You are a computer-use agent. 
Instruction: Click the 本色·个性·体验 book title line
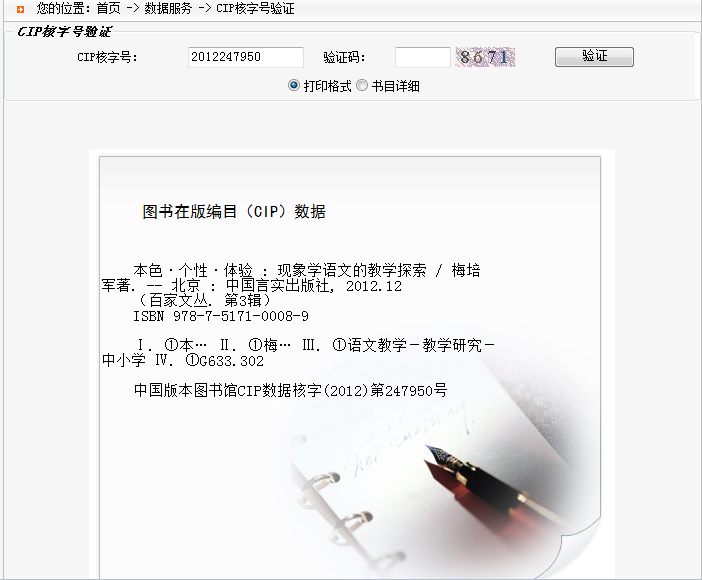pos(307,270)
